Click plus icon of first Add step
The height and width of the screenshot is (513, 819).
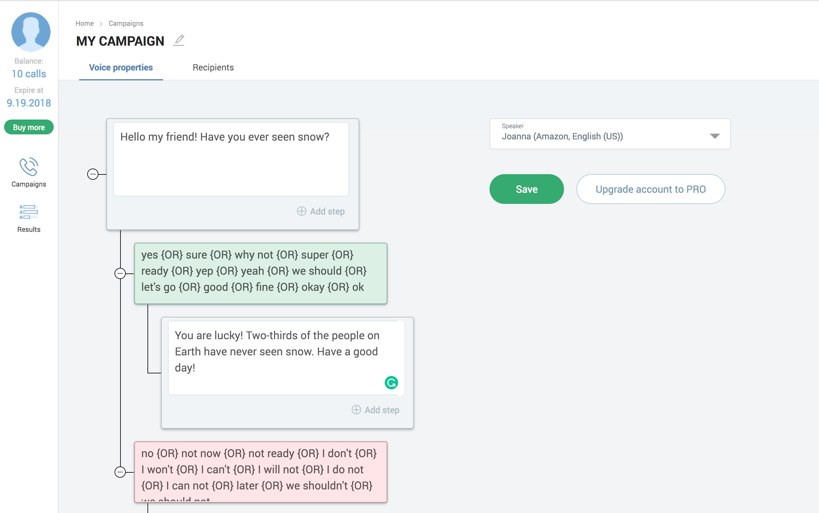tap(301, 211)
